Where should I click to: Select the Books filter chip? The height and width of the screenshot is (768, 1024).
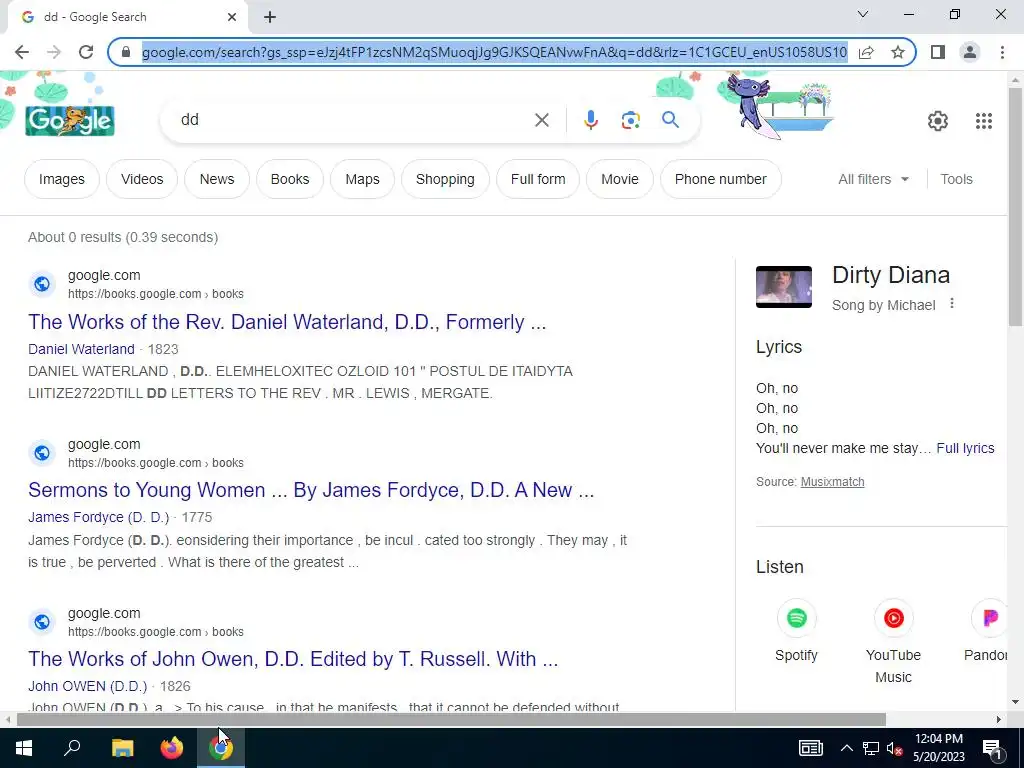290,179
